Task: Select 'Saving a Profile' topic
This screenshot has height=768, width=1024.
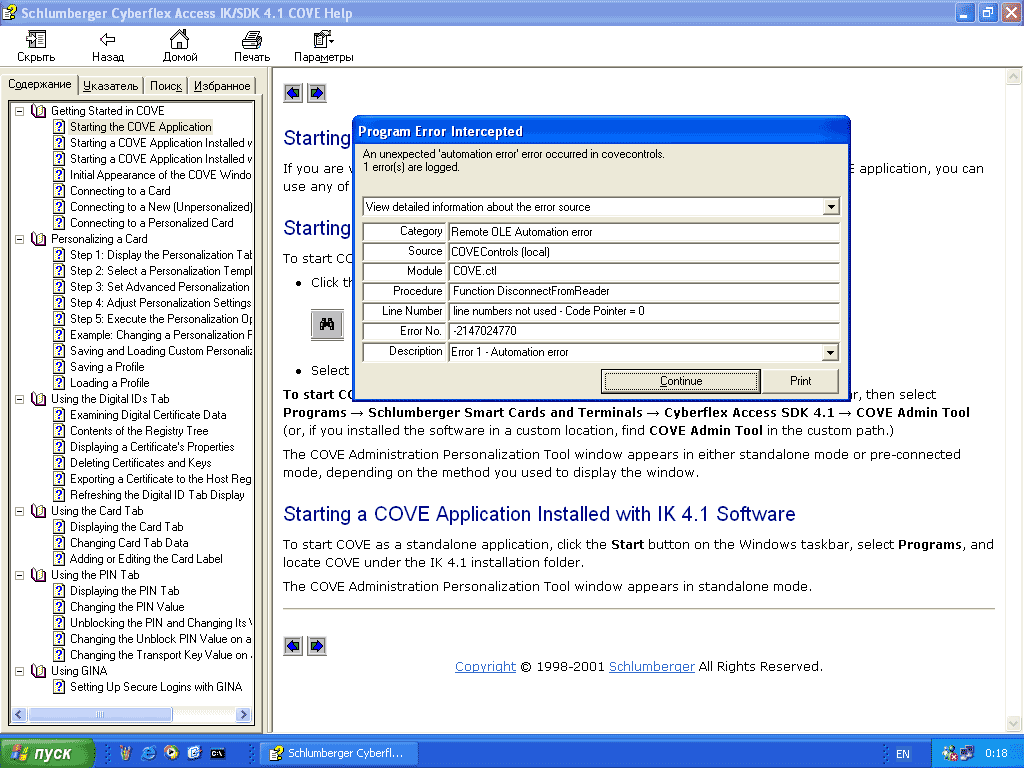Action: point(107,367)
